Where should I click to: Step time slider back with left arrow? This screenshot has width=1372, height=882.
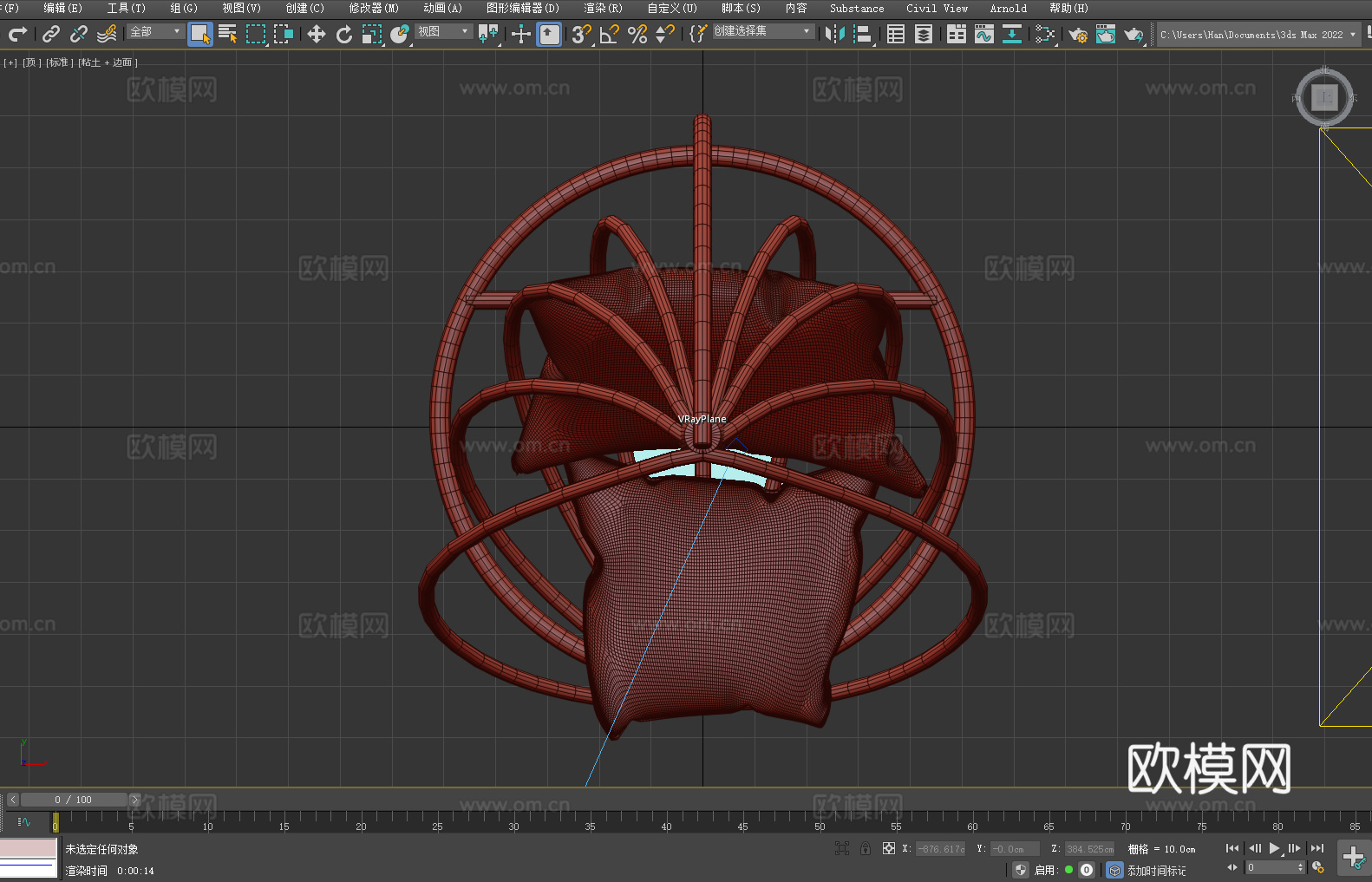pyautogui.click(x=13, y=800)
